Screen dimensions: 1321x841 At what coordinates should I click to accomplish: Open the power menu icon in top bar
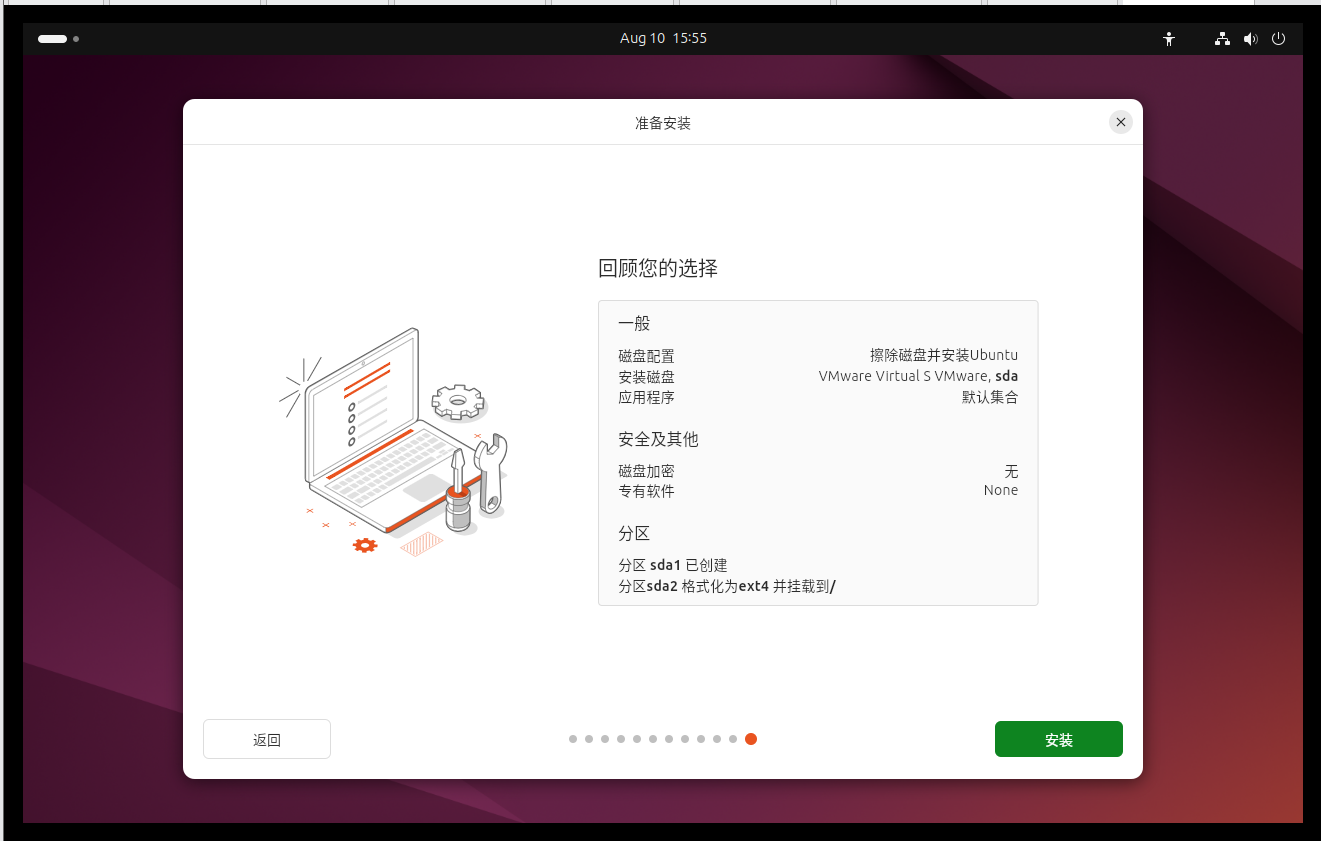(x=1278, y=39)
